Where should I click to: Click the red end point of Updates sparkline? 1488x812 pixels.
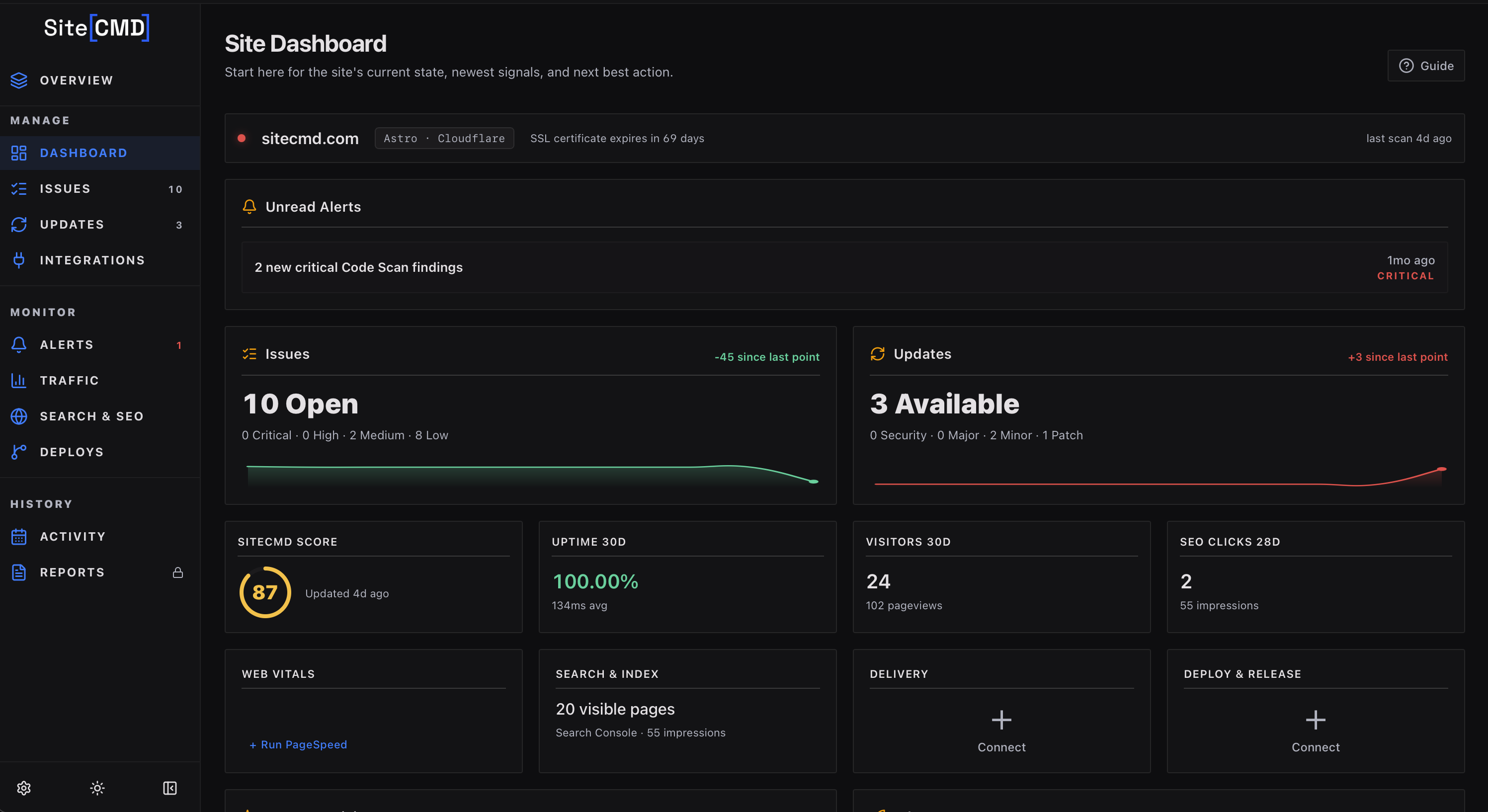[1442, 469]
